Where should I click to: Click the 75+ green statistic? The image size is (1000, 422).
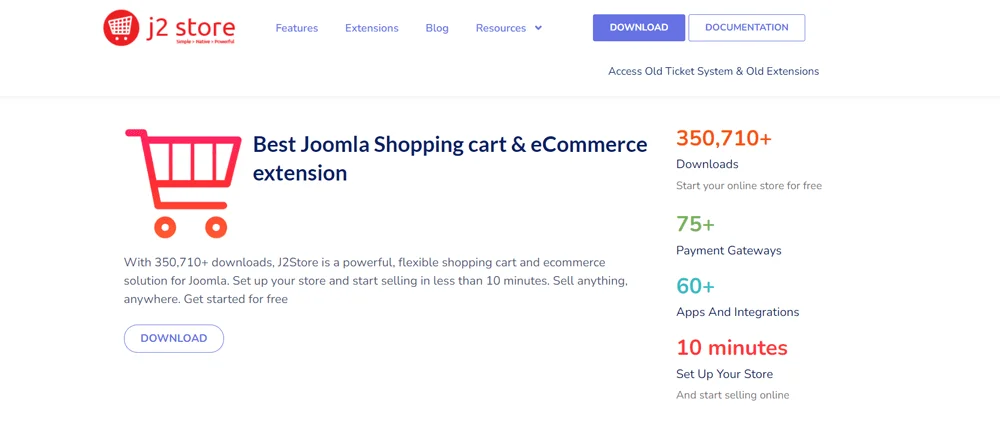tap(696, 224)
